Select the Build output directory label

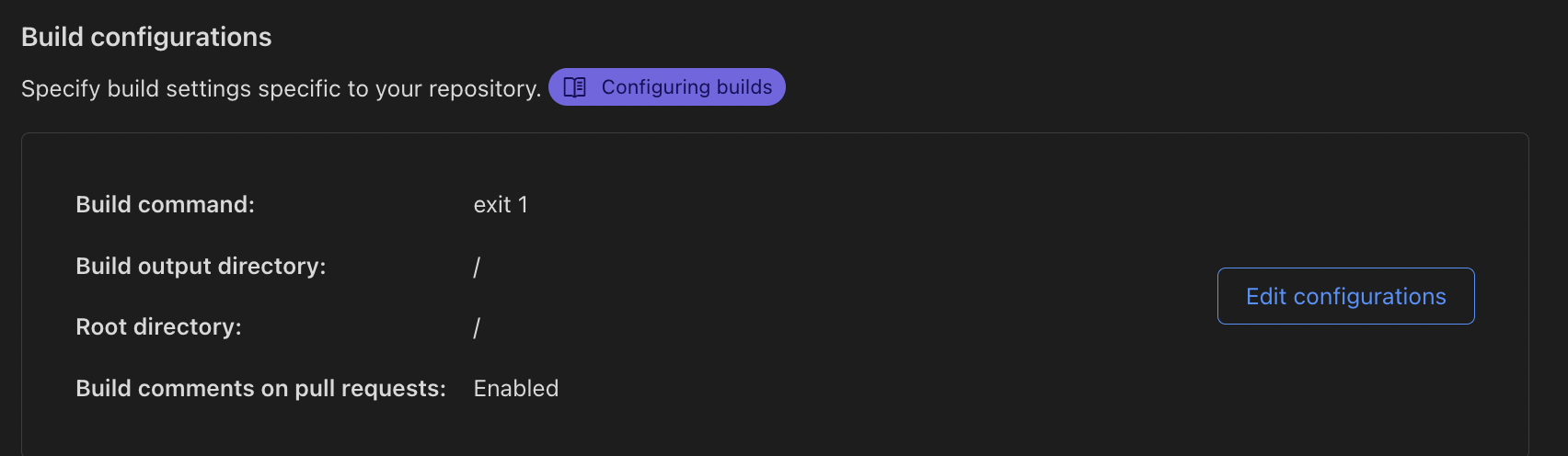click(x=201, y=266)
